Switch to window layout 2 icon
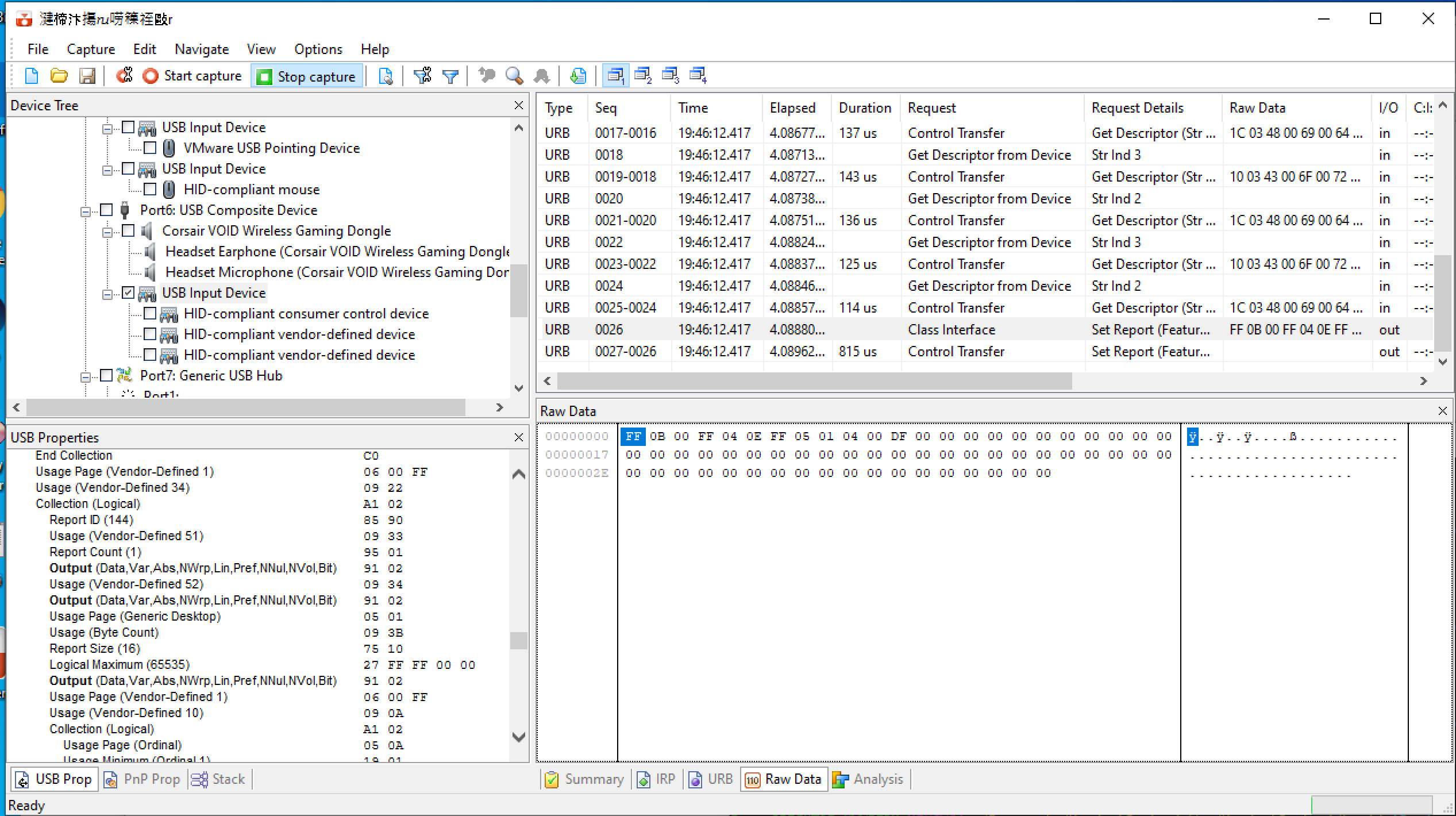Screen dimensions: 1456x816 point(643,75)
